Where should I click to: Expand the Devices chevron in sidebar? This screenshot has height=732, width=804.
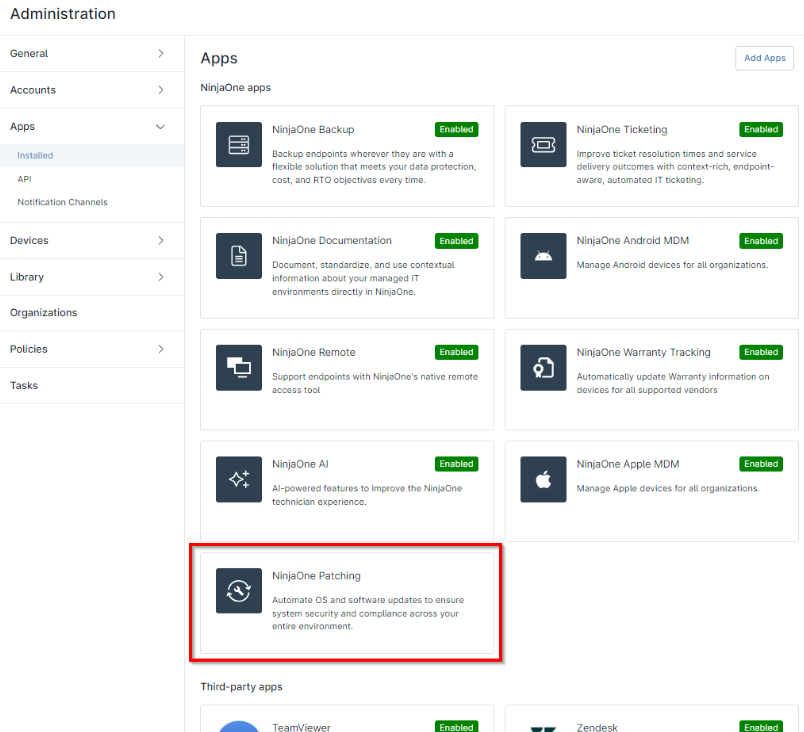(160, 240)
